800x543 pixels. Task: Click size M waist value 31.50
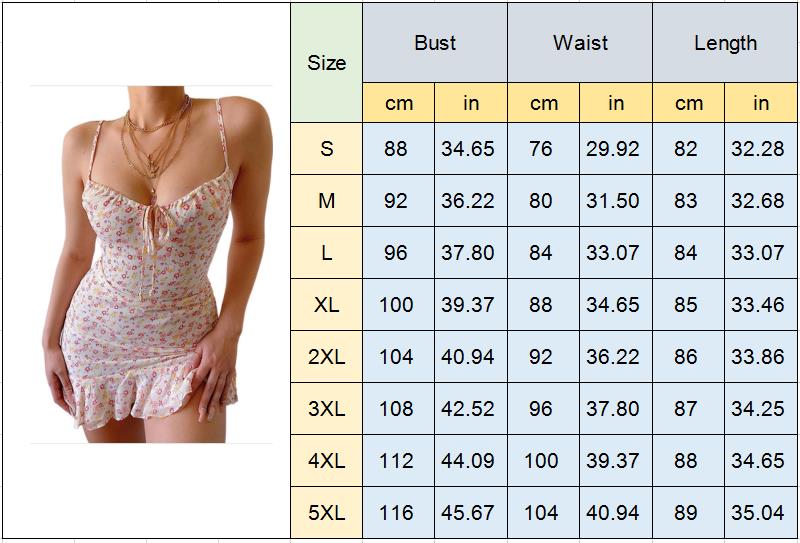(x=615, y=201)
